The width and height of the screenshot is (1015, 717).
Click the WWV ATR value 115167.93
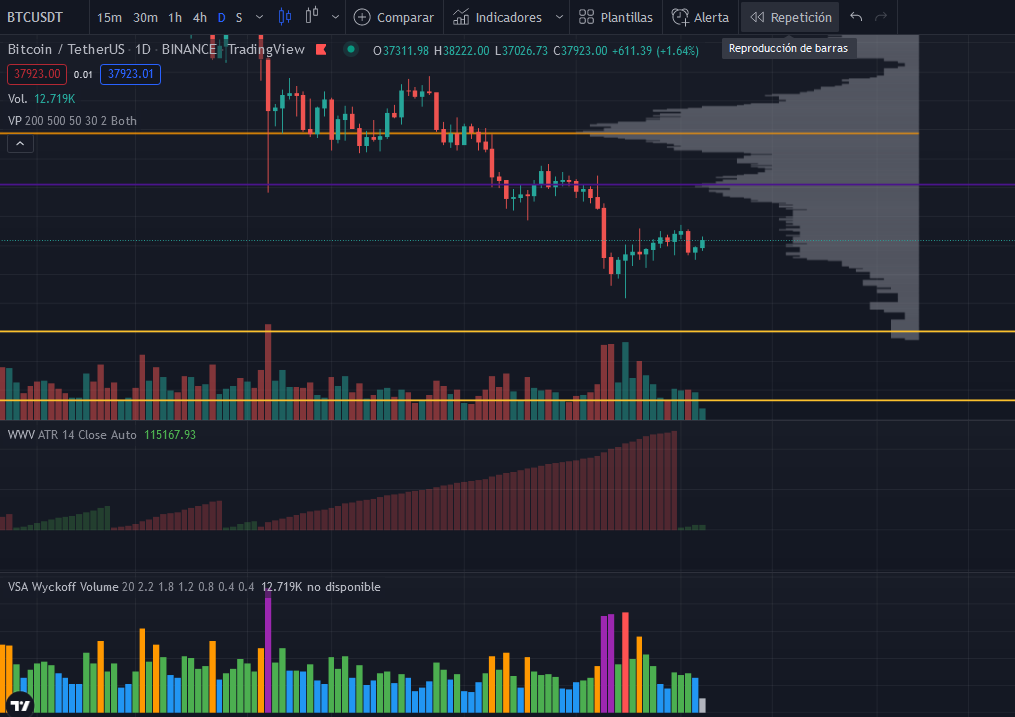(x=170, y=435)
